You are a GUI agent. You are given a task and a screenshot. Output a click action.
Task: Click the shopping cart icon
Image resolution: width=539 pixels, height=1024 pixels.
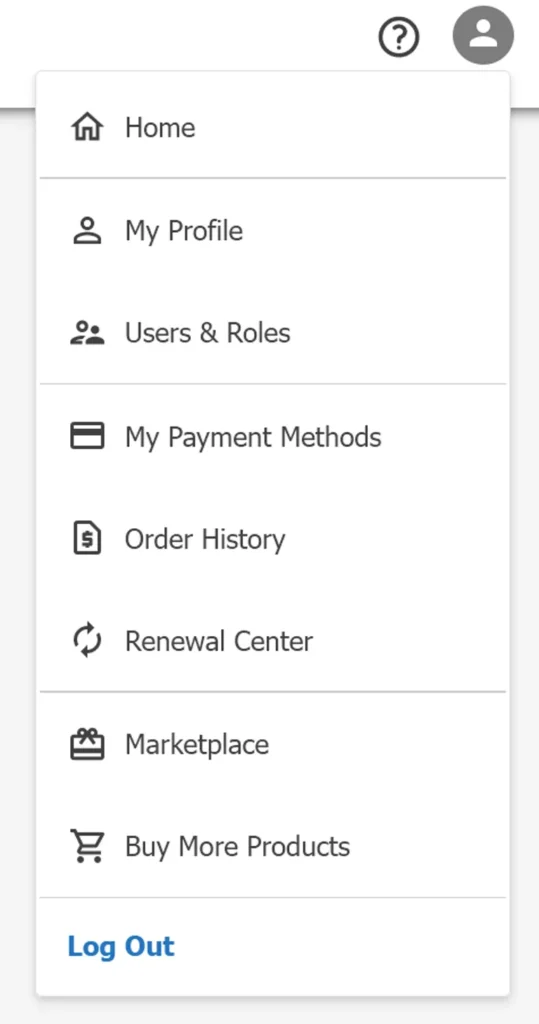tap(87, 846)
